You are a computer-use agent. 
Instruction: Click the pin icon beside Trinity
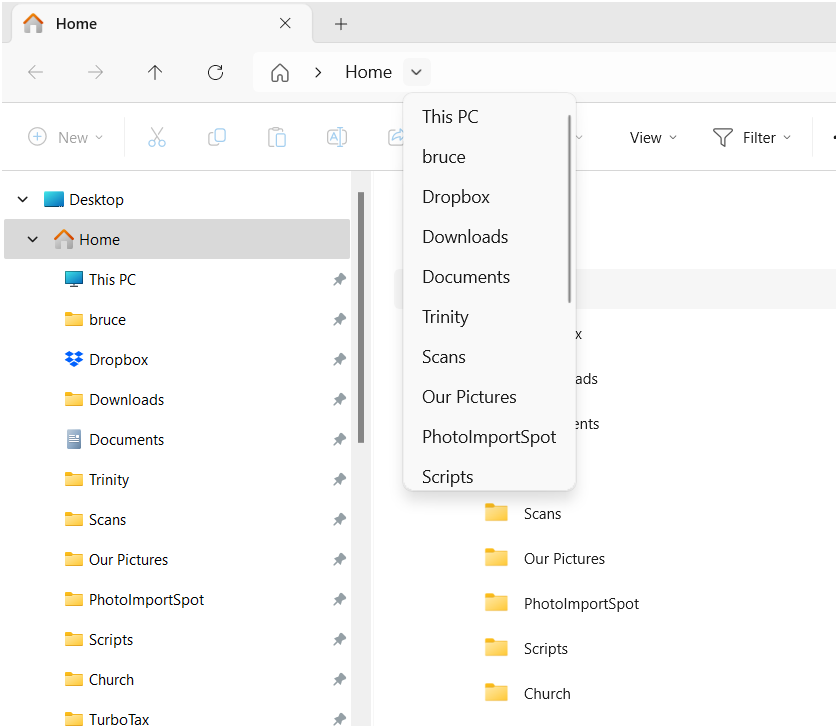(x=339, y=479)
